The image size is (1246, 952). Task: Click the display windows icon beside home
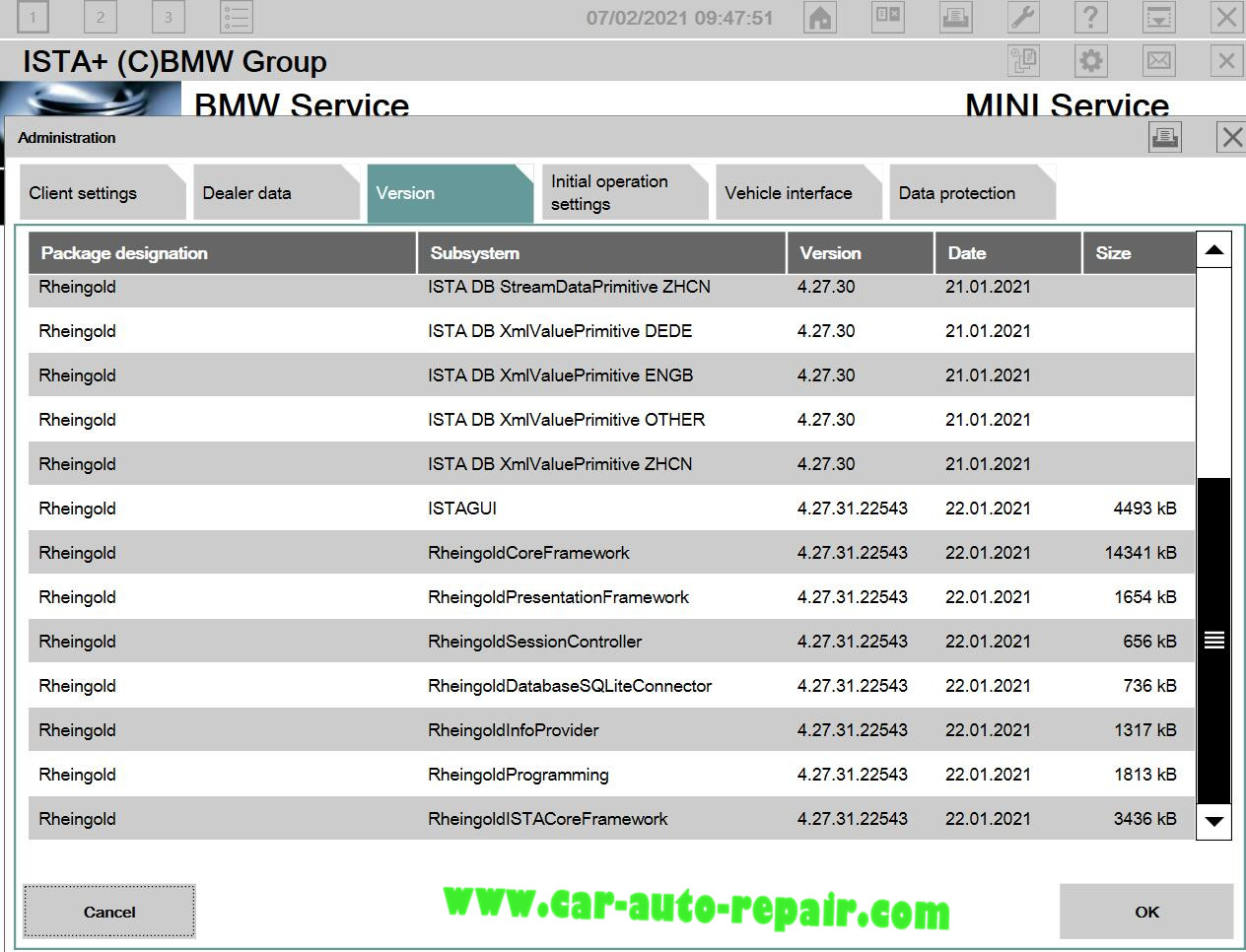(x=888, y=17)
